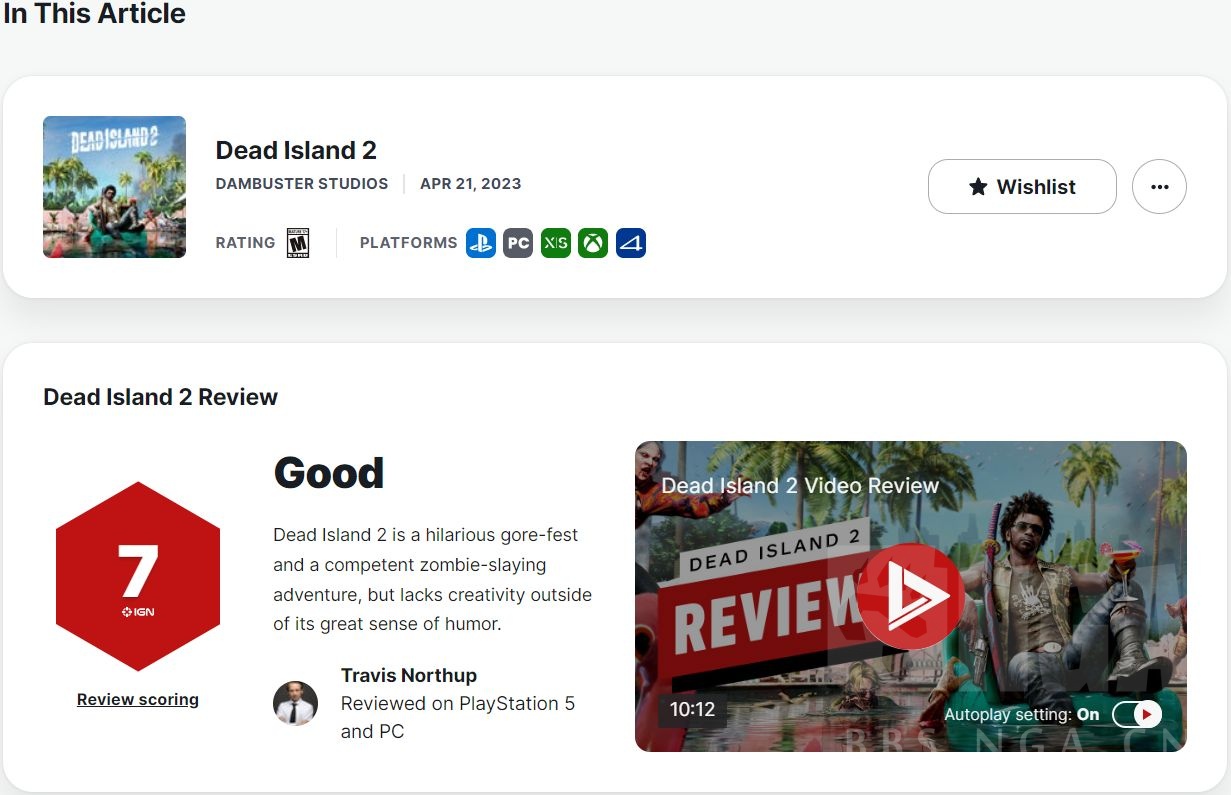Click the 10:12 video duration label
This screenshot has width=1231, height=795.
click(x=692, y=710)
